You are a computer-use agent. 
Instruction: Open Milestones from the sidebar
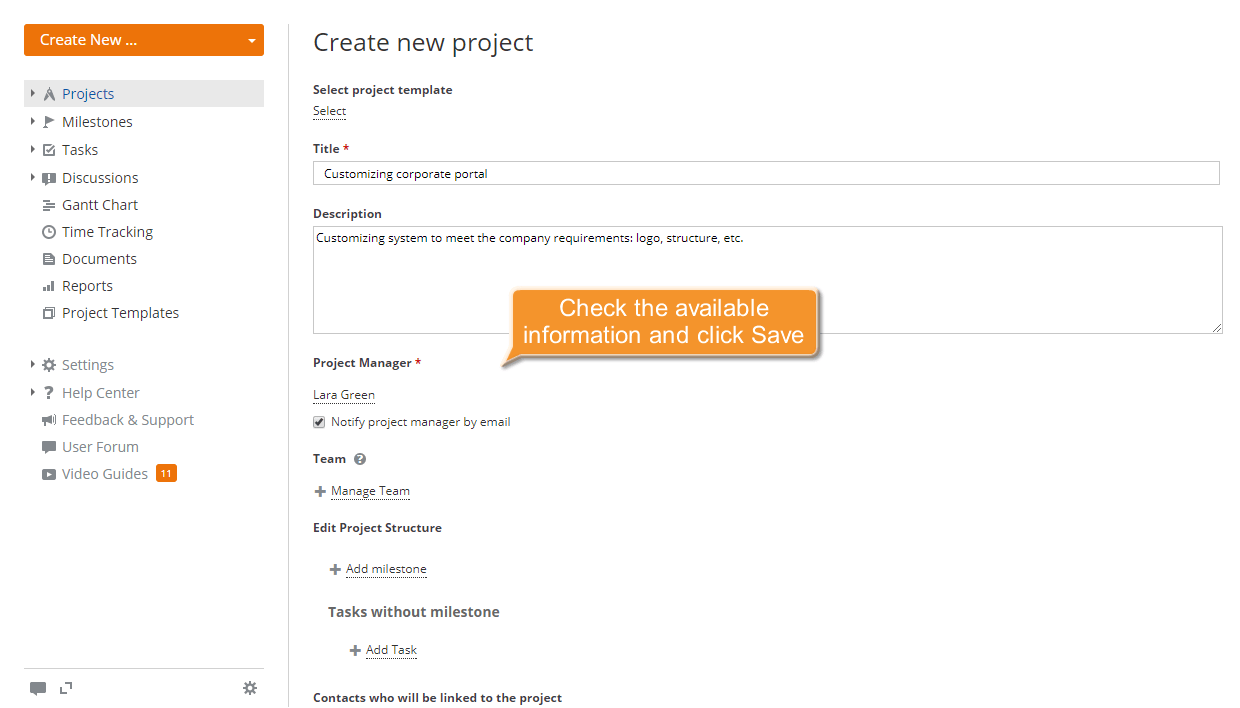(98, 121)
